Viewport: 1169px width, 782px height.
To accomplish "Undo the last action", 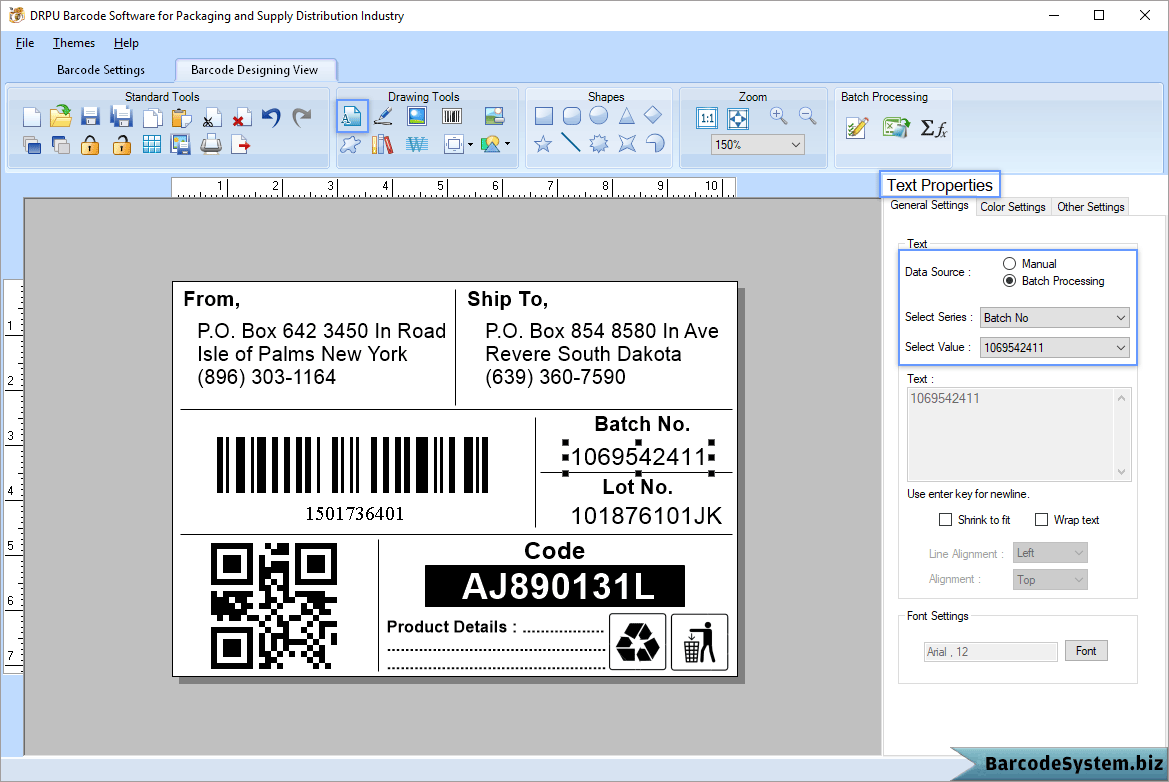I will [x=271, y=117].
